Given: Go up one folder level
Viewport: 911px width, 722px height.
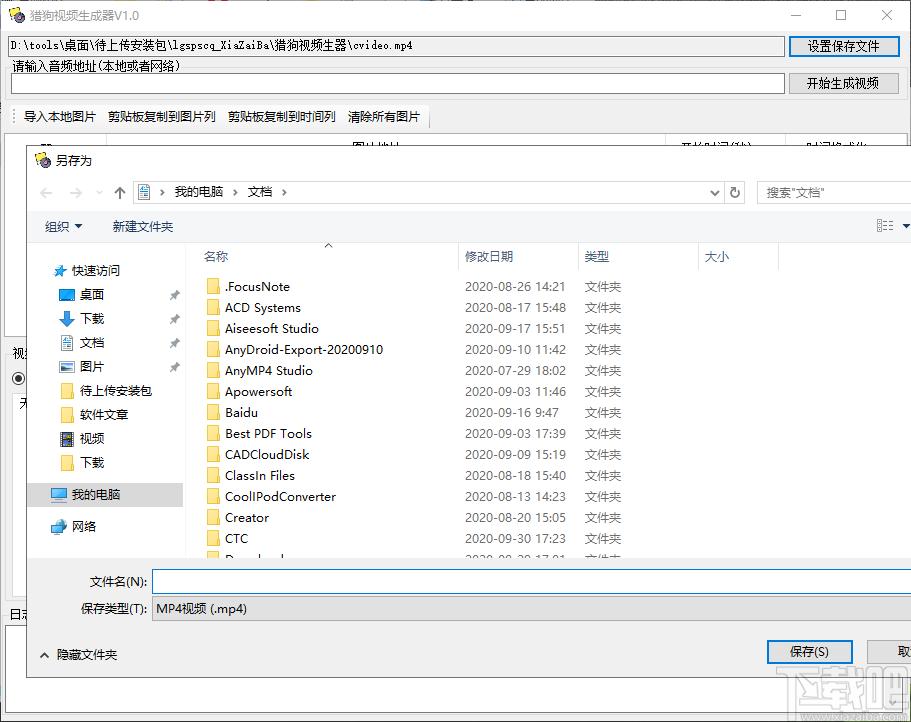Looking at the screenshot, I should pos(120,193).
